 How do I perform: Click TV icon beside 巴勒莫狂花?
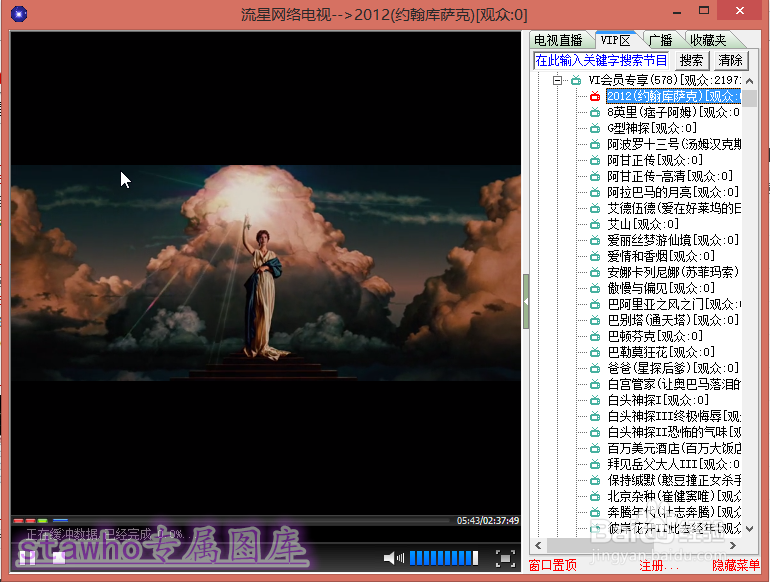[595, 352]
